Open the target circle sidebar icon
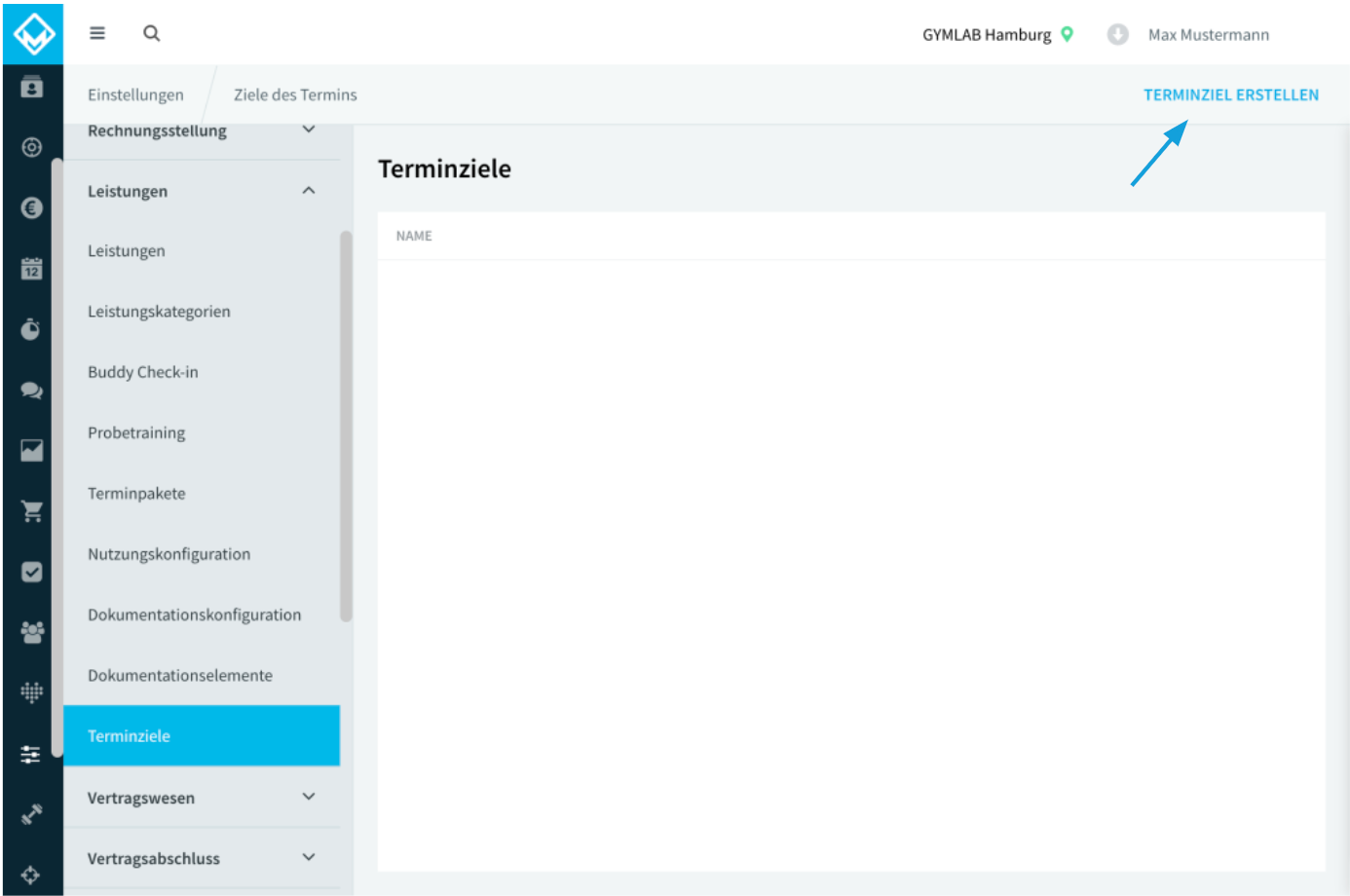Viewport: 1350px width, 896px height. click(x=32, y=147)
